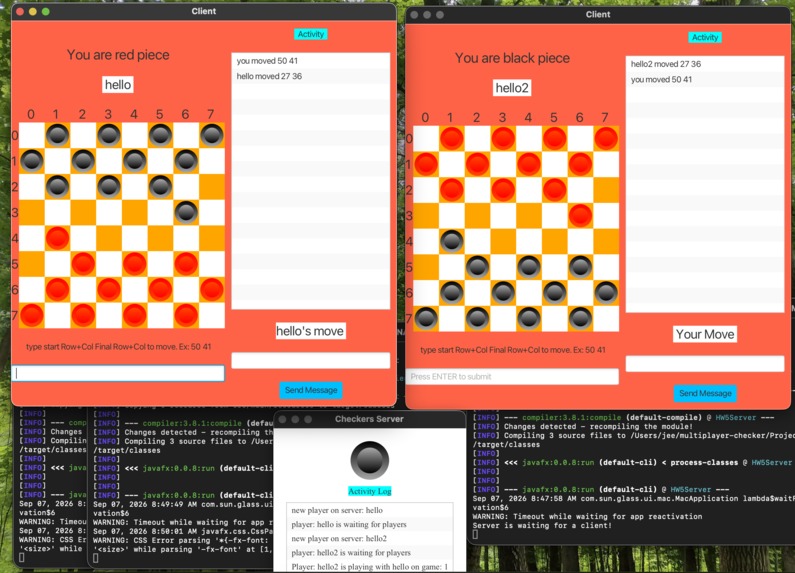Focus 'Press ENTER to submit' move field
Image resolution: width=795 pixels, height=573 pixels.
click(x=512, y=376)
